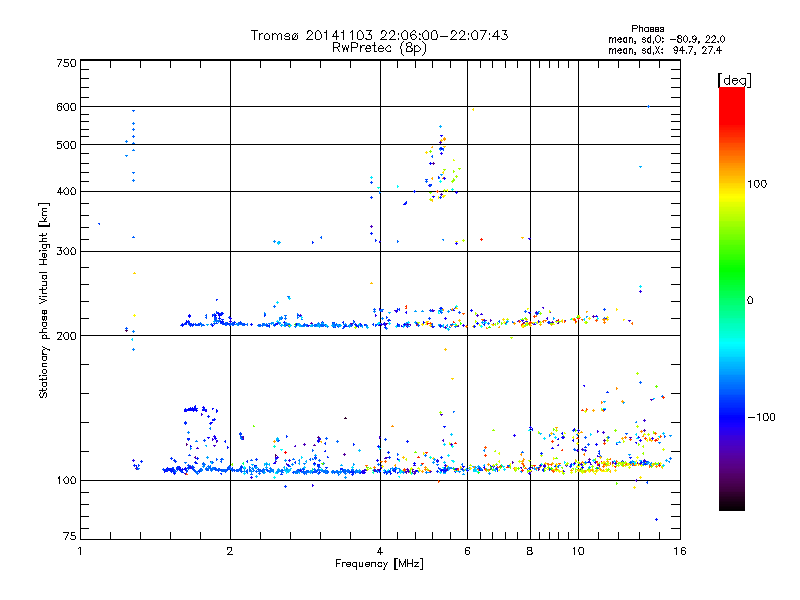Click the x-axis '6' tick label
The width and height of the screenshot is (800, 600).
[467, 551]
